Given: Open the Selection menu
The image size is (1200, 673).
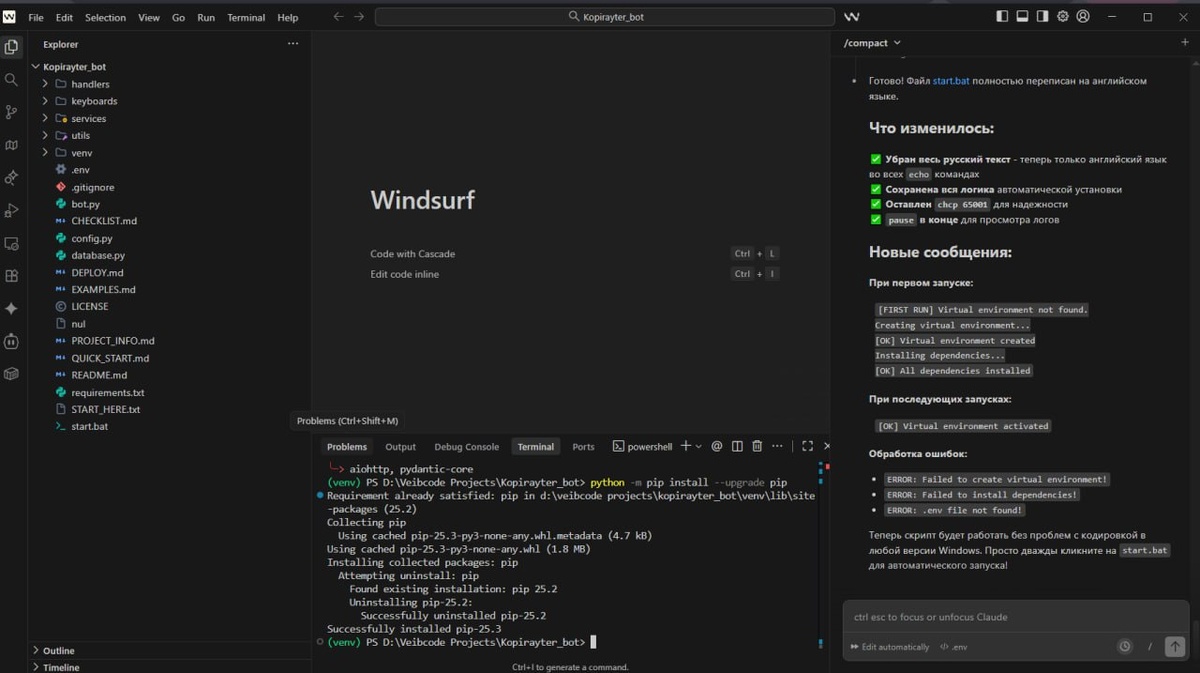Looking at the screenshot, I should (x=105, y=17).
